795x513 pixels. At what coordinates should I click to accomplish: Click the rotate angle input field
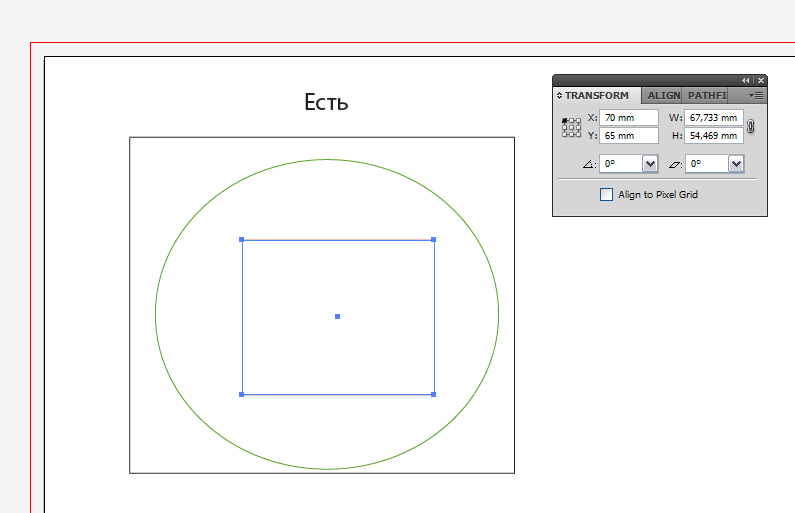click(621, 164)
